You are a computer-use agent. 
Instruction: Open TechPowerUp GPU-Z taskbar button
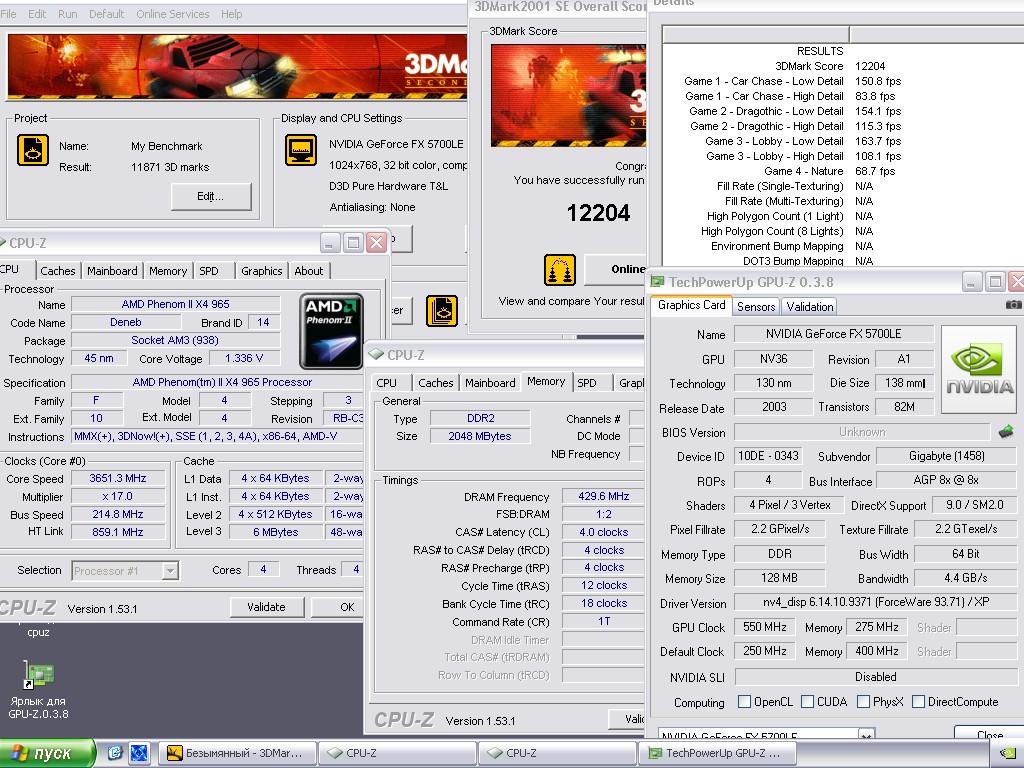715,753
